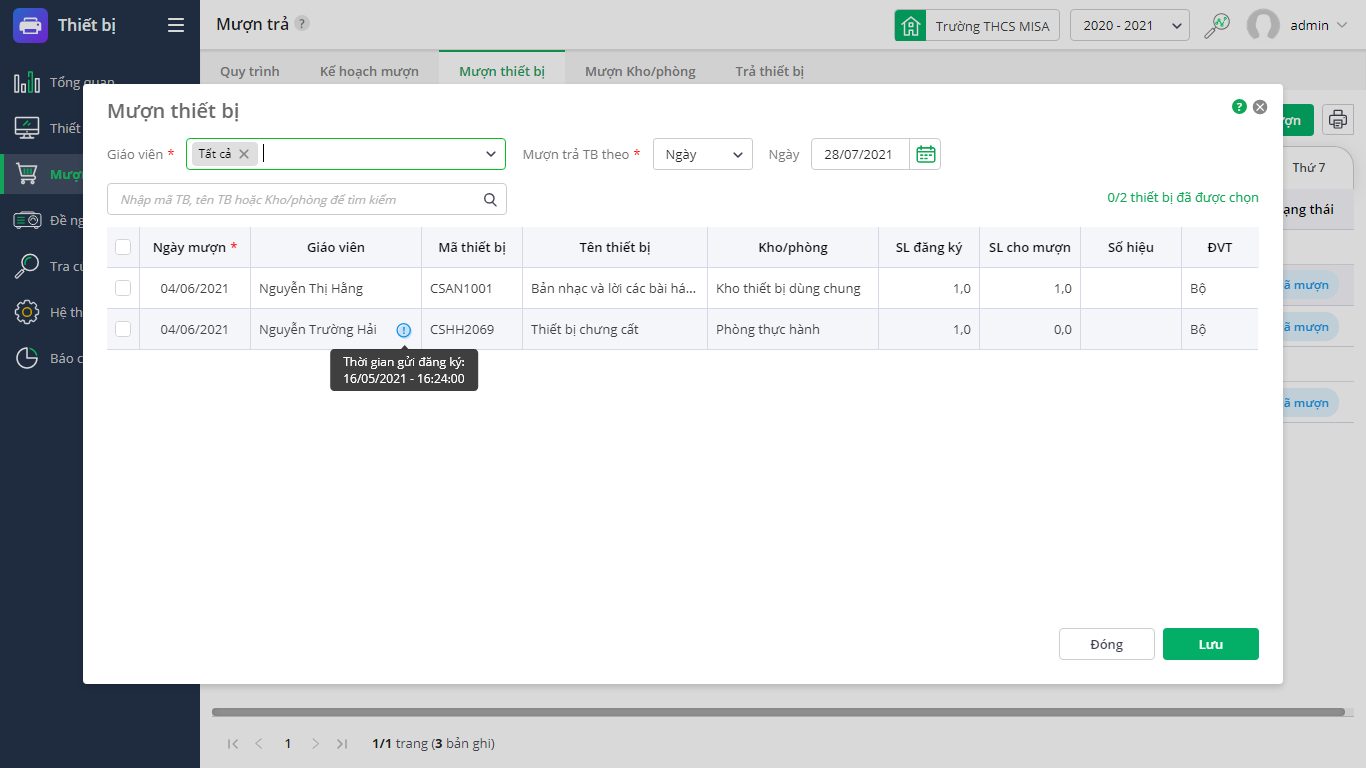
Task: Click the date field 28/07/2021
Action: coord(860,154)
